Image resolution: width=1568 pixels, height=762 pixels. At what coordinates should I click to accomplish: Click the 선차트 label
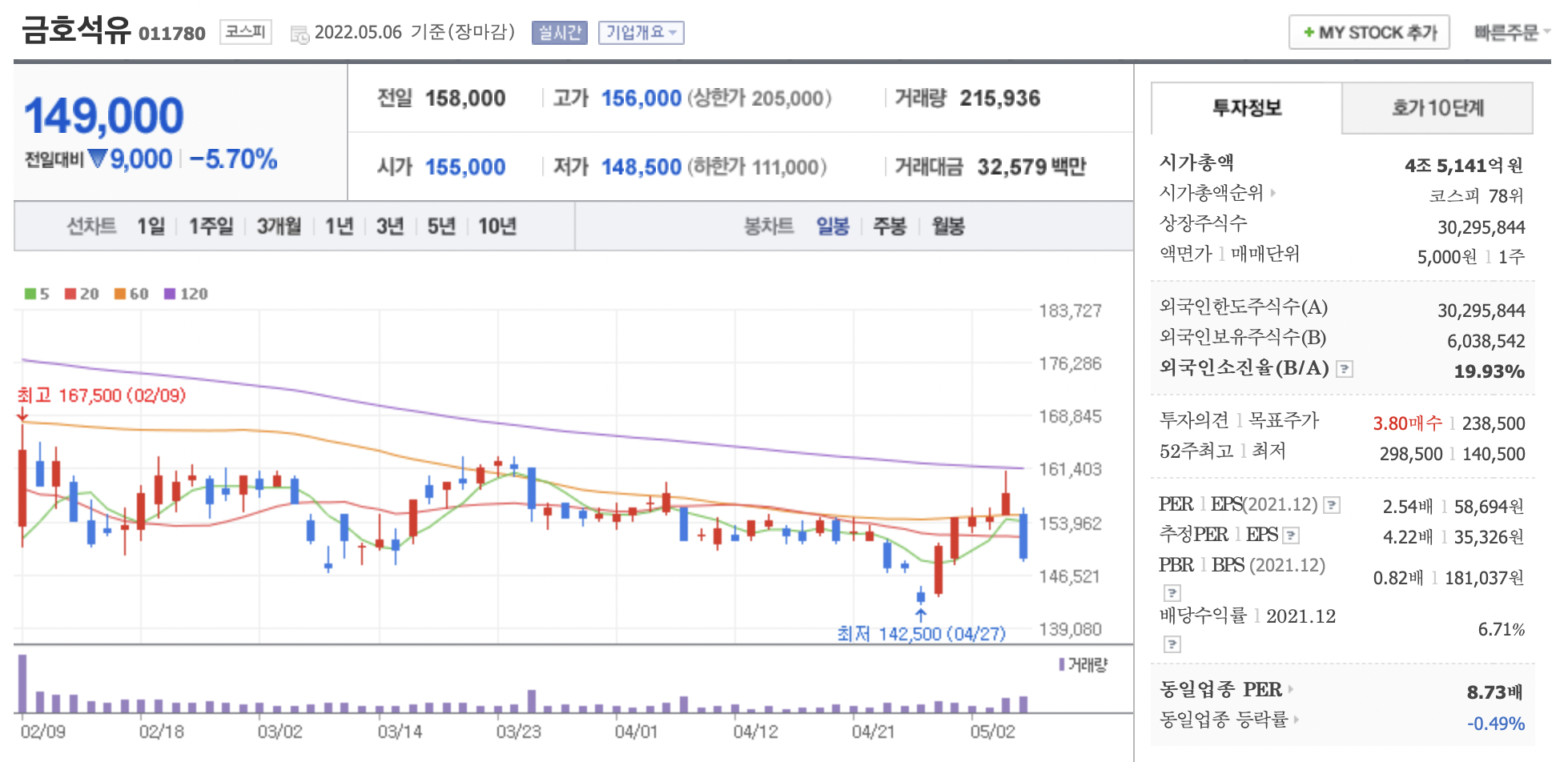(x=91, y=227)
